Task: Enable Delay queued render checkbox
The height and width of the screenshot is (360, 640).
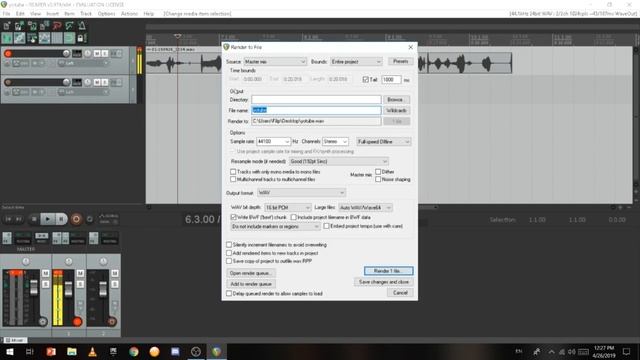Action: point(229,293)
